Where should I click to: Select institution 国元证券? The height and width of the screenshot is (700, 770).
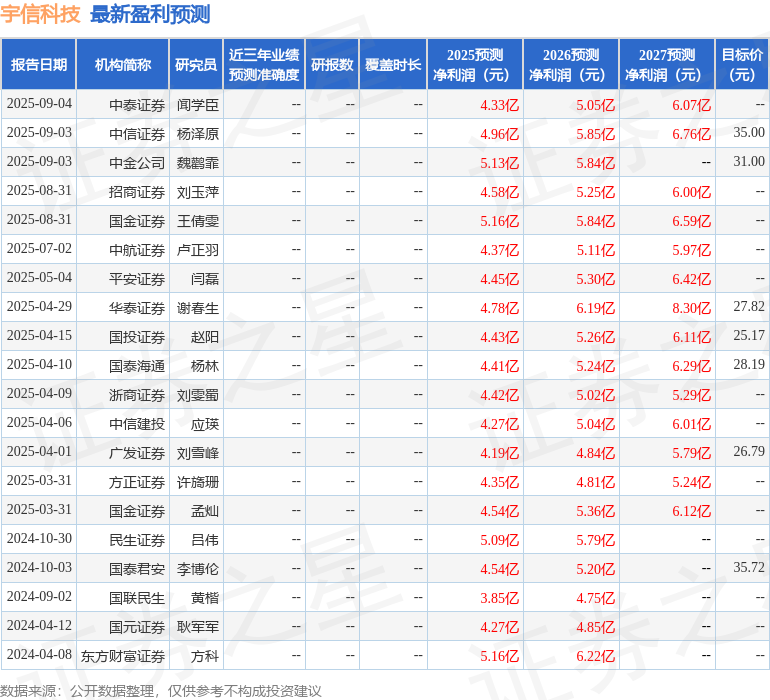[137, 626]
